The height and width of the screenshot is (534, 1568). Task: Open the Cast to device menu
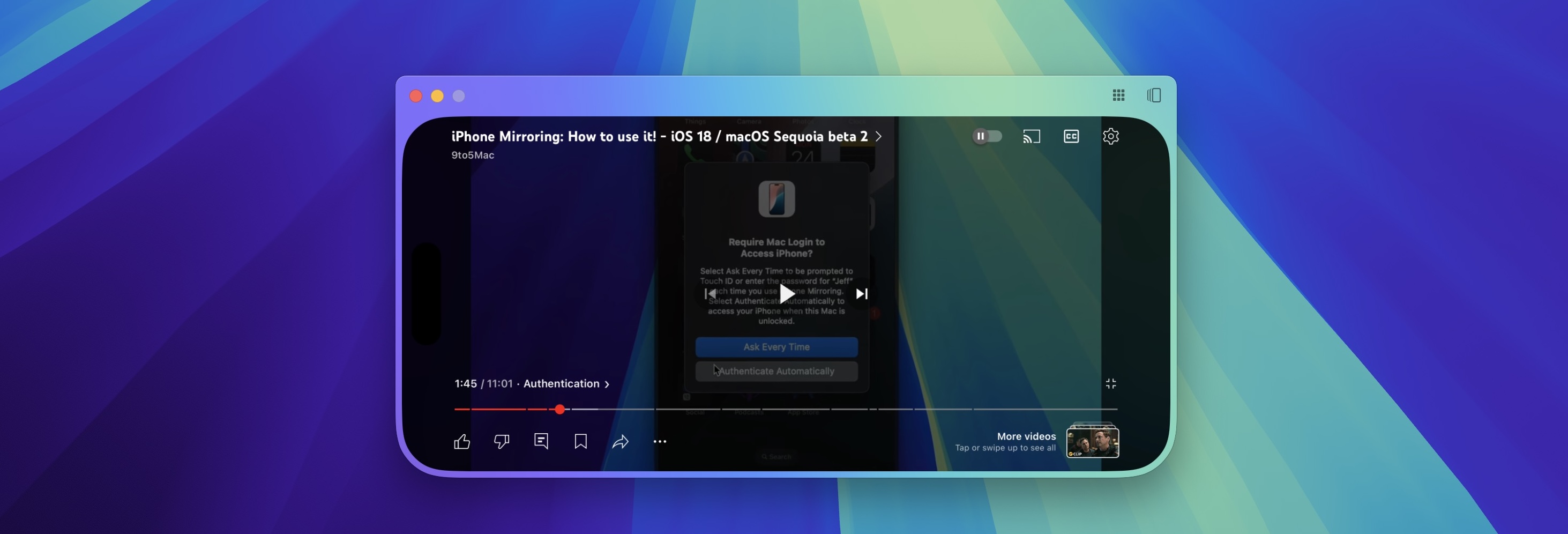(x=1032, y=136)
